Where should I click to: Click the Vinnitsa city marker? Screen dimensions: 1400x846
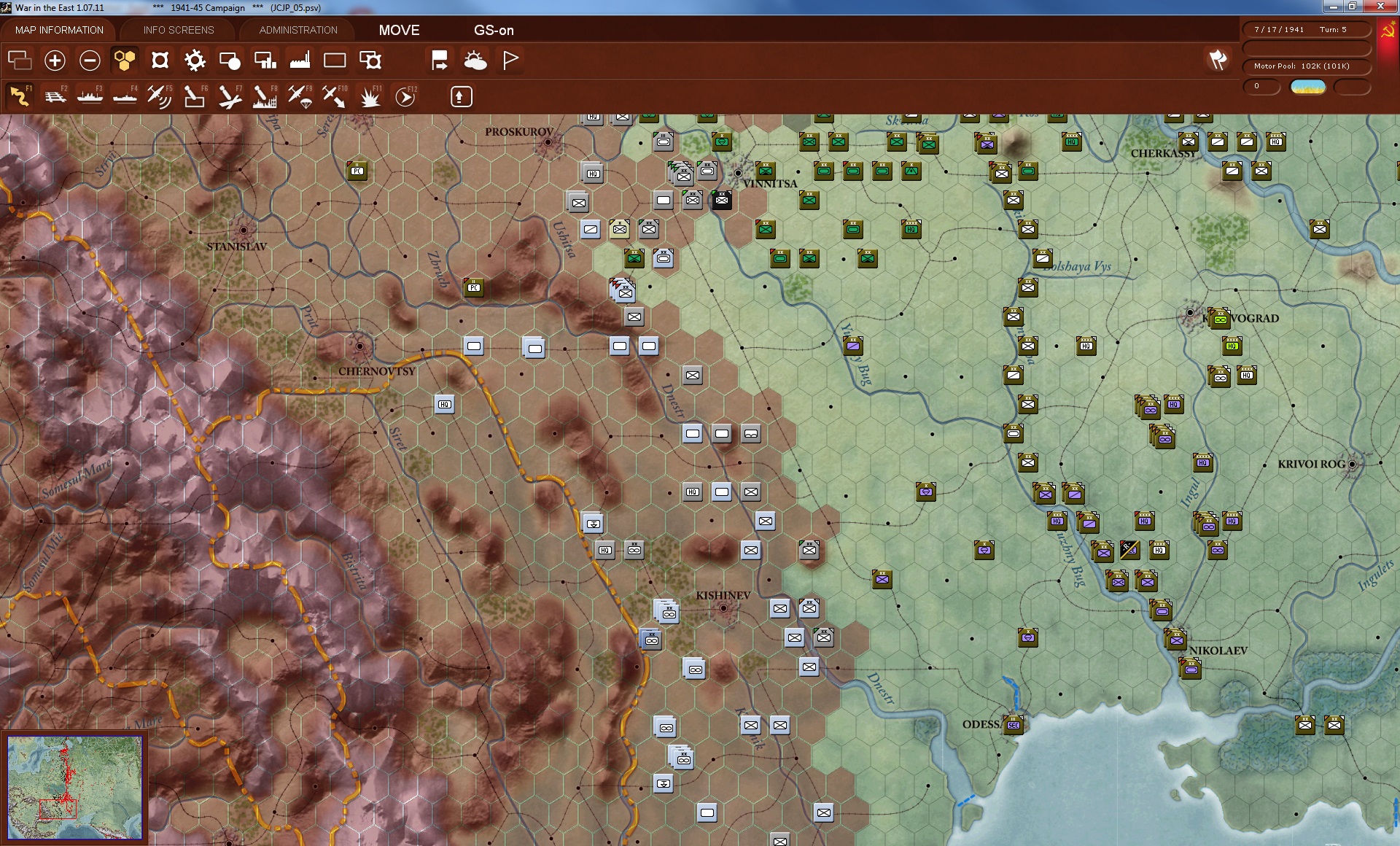738,174
